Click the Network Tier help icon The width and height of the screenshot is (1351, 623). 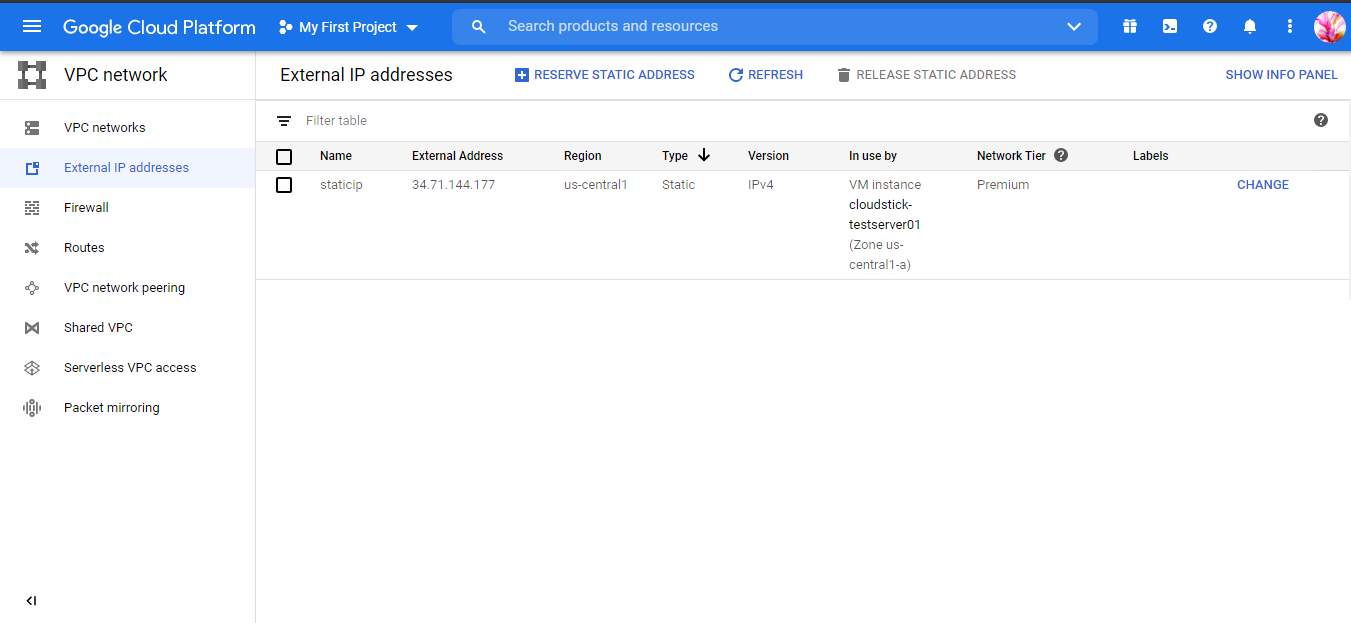[1061, 155]
